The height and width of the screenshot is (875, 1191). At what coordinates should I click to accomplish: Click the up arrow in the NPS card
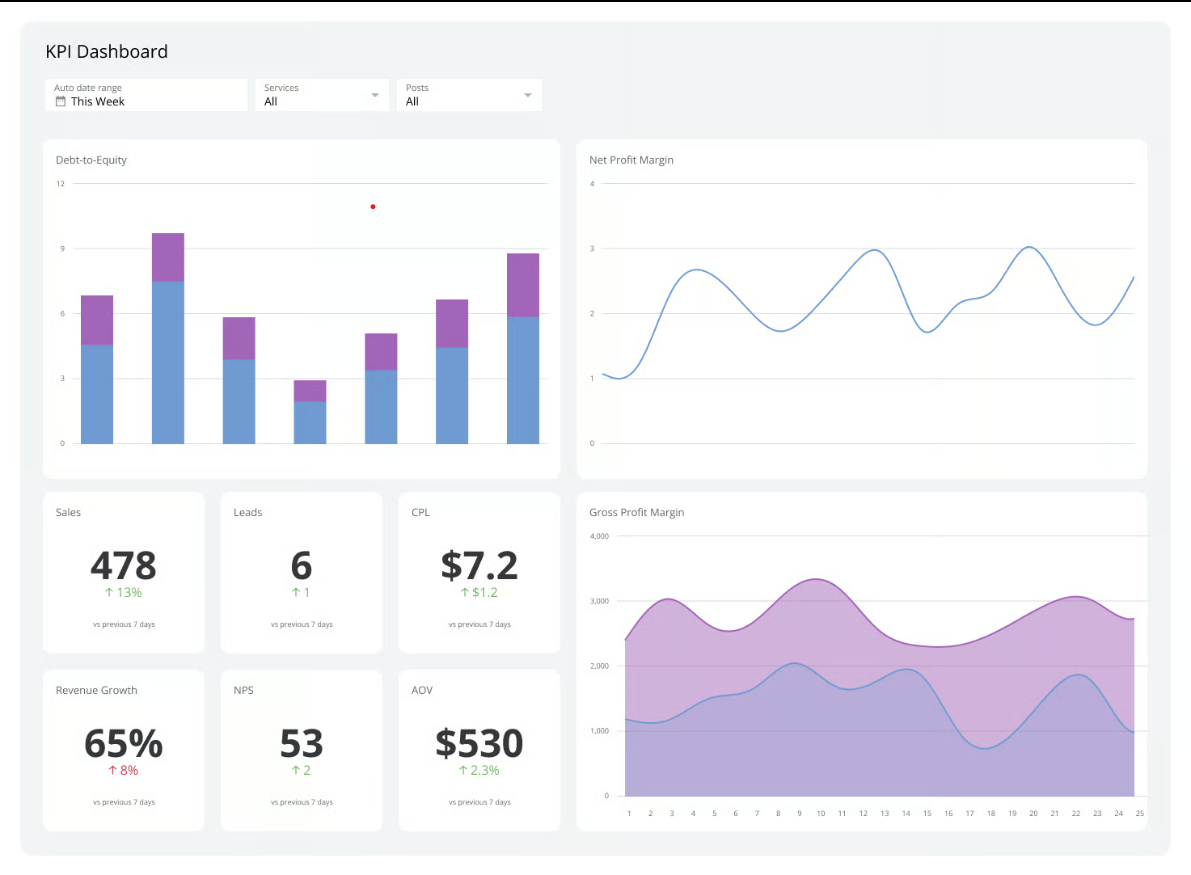(x=296, y=771)
